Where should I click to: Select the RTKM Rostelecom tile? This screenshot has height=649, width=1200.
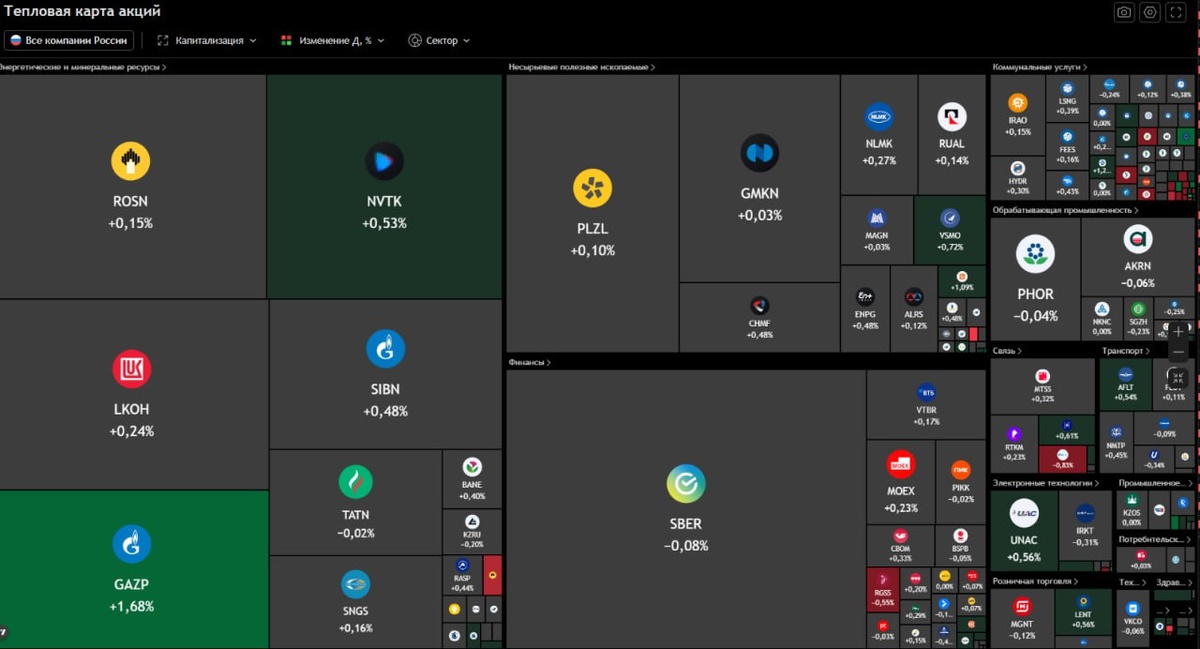click(x=1014, y=444)
